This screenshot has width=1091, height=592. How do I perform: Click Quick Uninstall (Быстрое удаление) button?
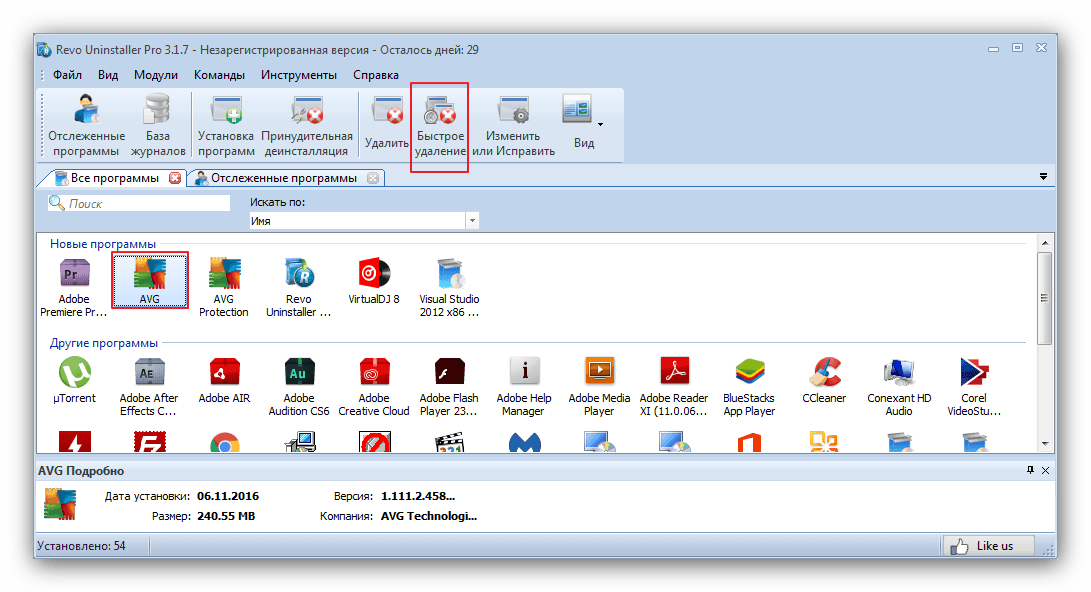coord(440,125)
